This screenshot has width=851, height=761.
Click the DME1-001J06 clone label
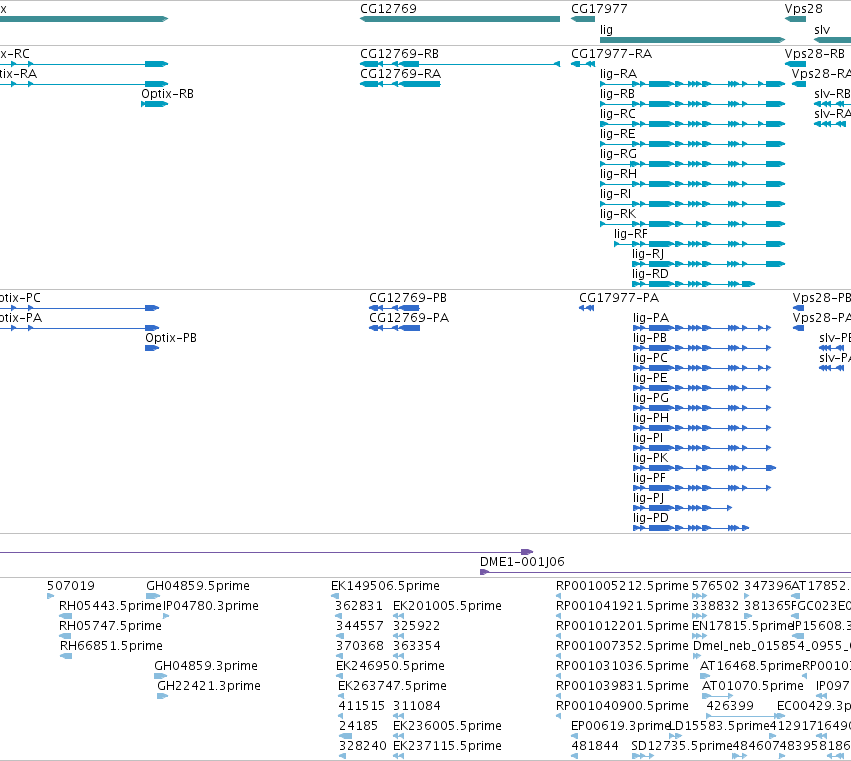[x=522, y=562]
